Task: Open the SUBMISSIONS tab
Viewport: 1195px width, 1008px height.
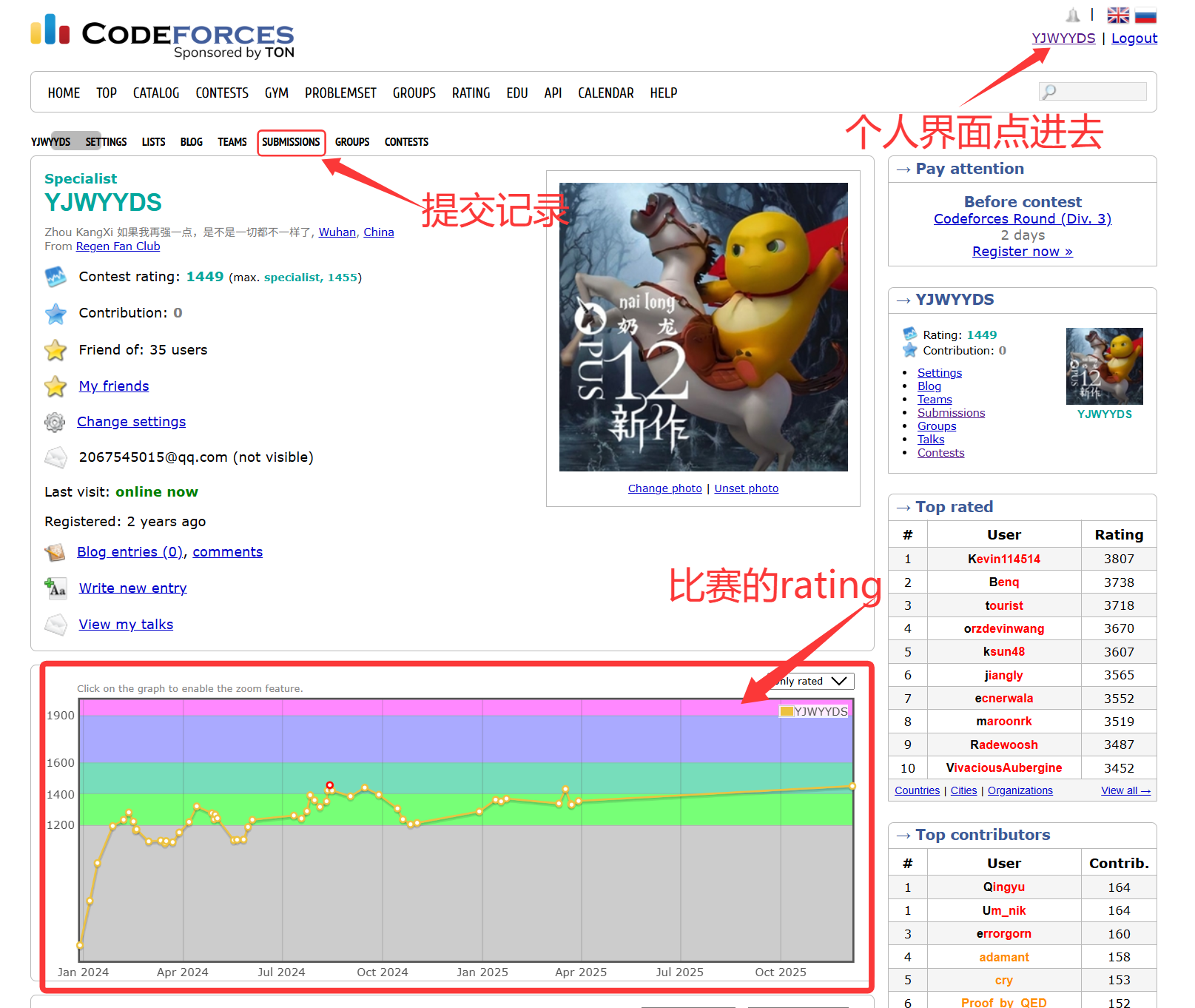Action: pyautogui.click(x=291, y=142)
